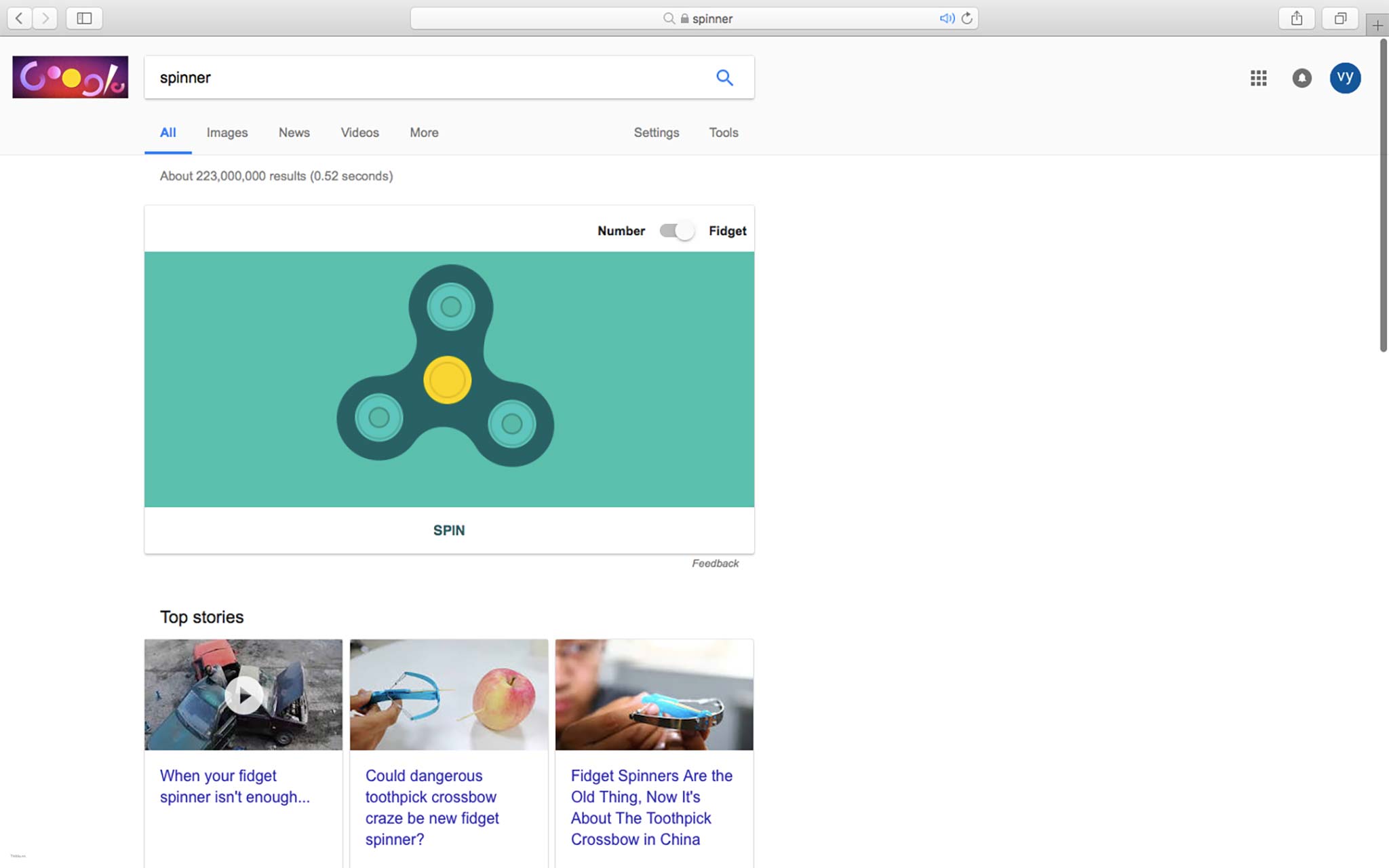Switch to the News tab
The width and height of the screenshot is (1389, 868).
point(294,133)
